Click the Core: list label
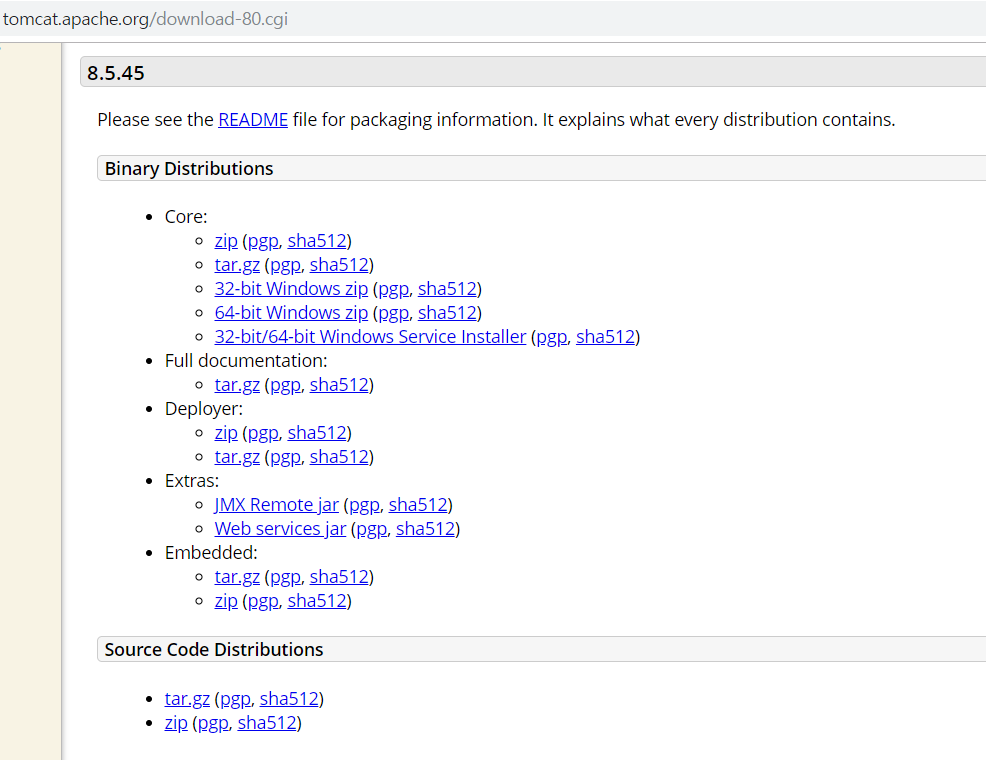This screenshot has width=986, height=760. [x=186, y=217]
